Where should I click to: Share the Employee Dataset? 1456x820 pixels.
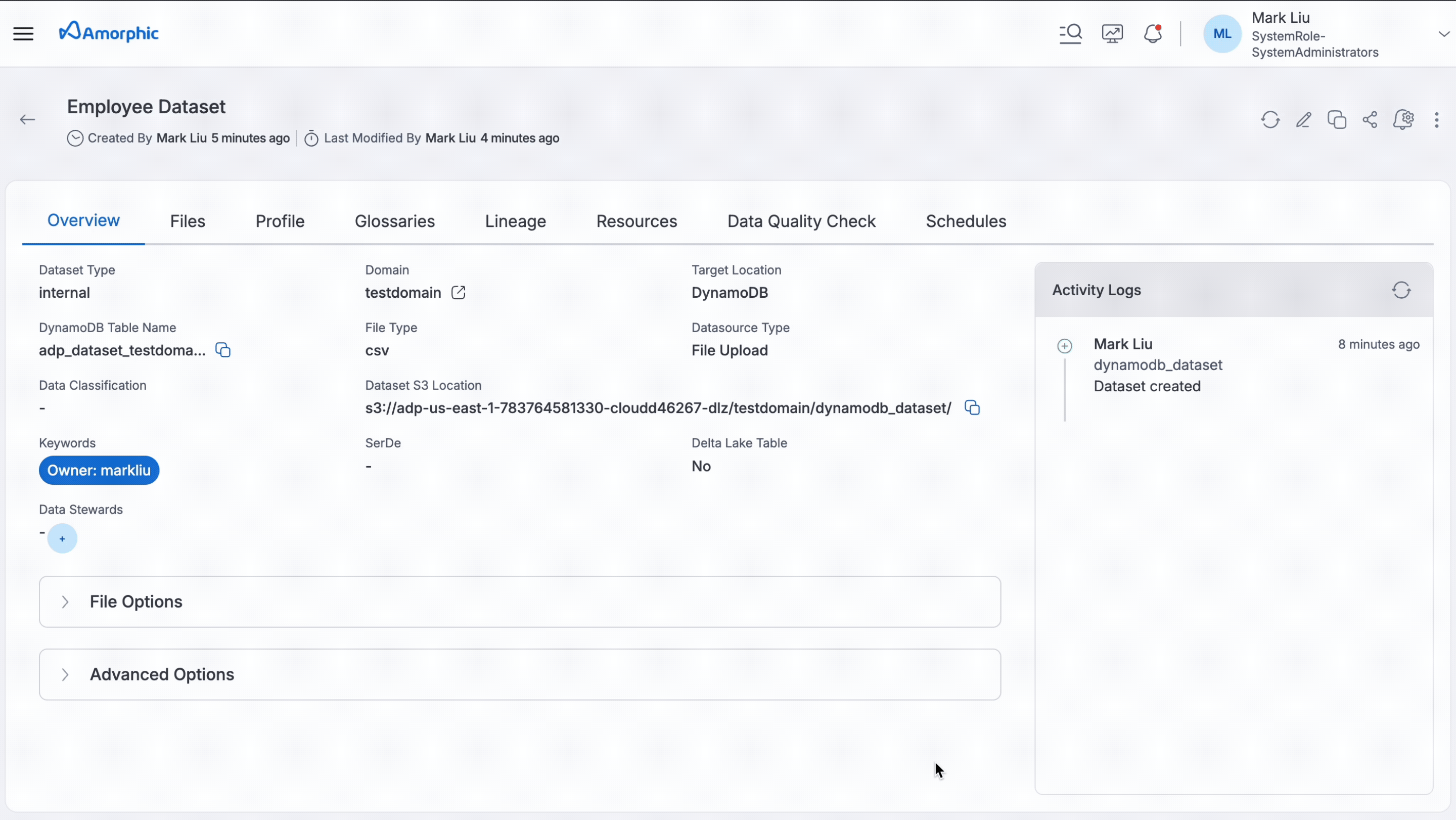1370,120
